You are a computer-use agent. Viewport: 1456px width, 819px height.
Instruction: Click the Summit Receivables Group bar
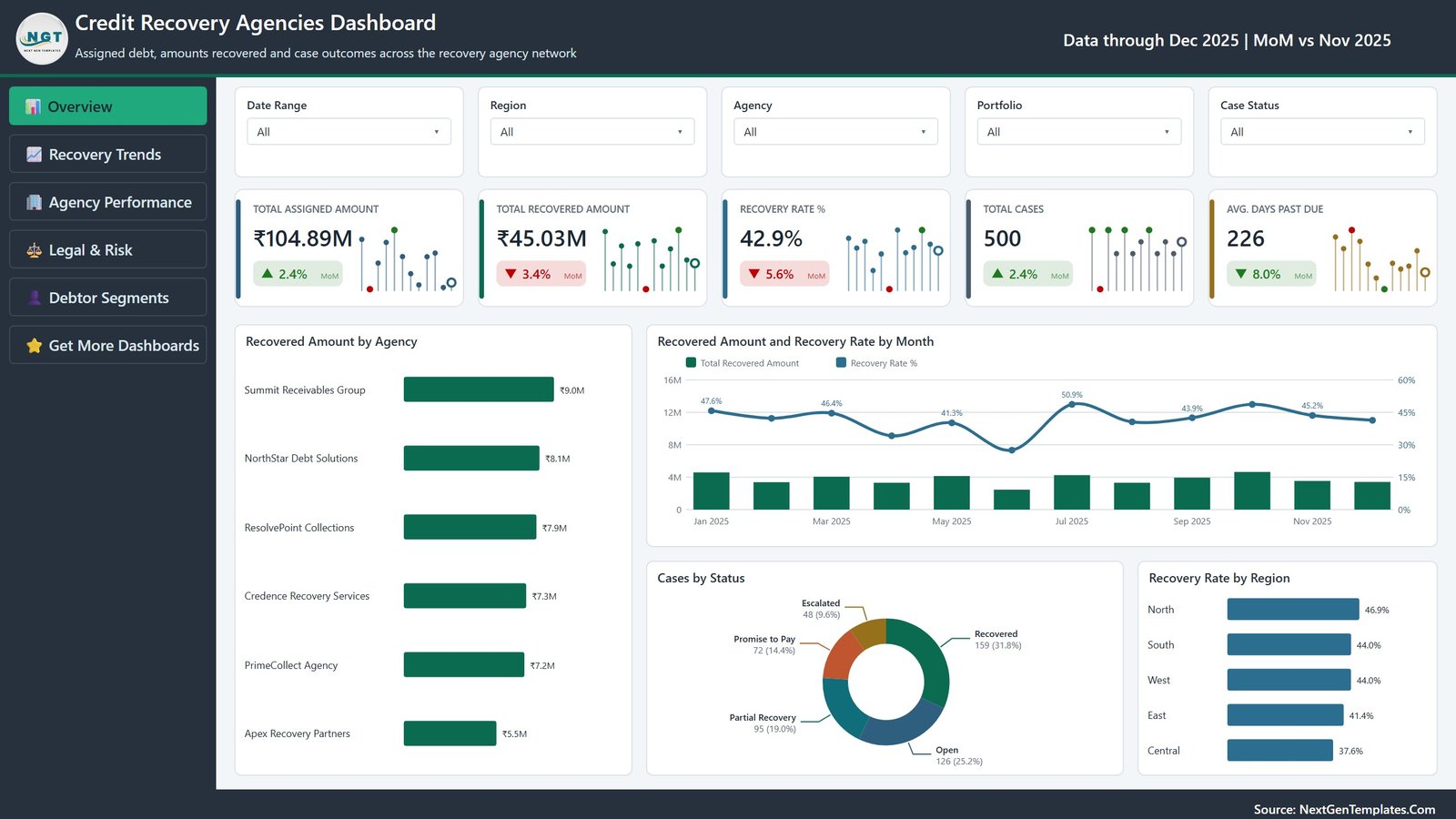[479, 389]
